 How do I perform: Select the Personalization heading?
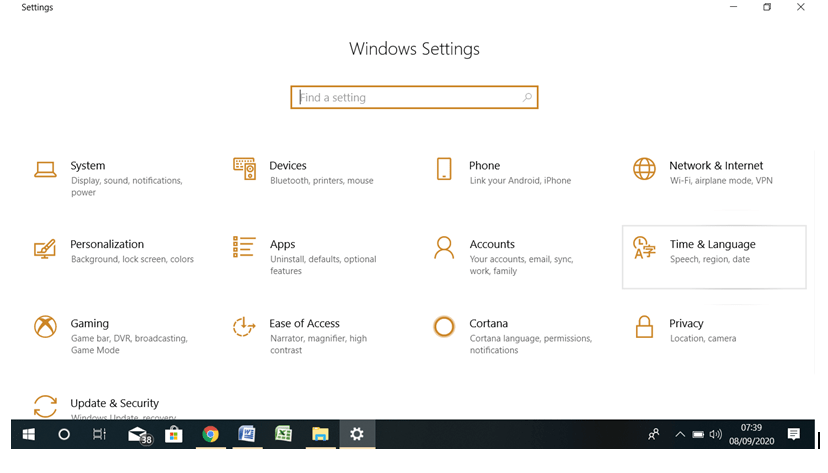tap(107, 244)
